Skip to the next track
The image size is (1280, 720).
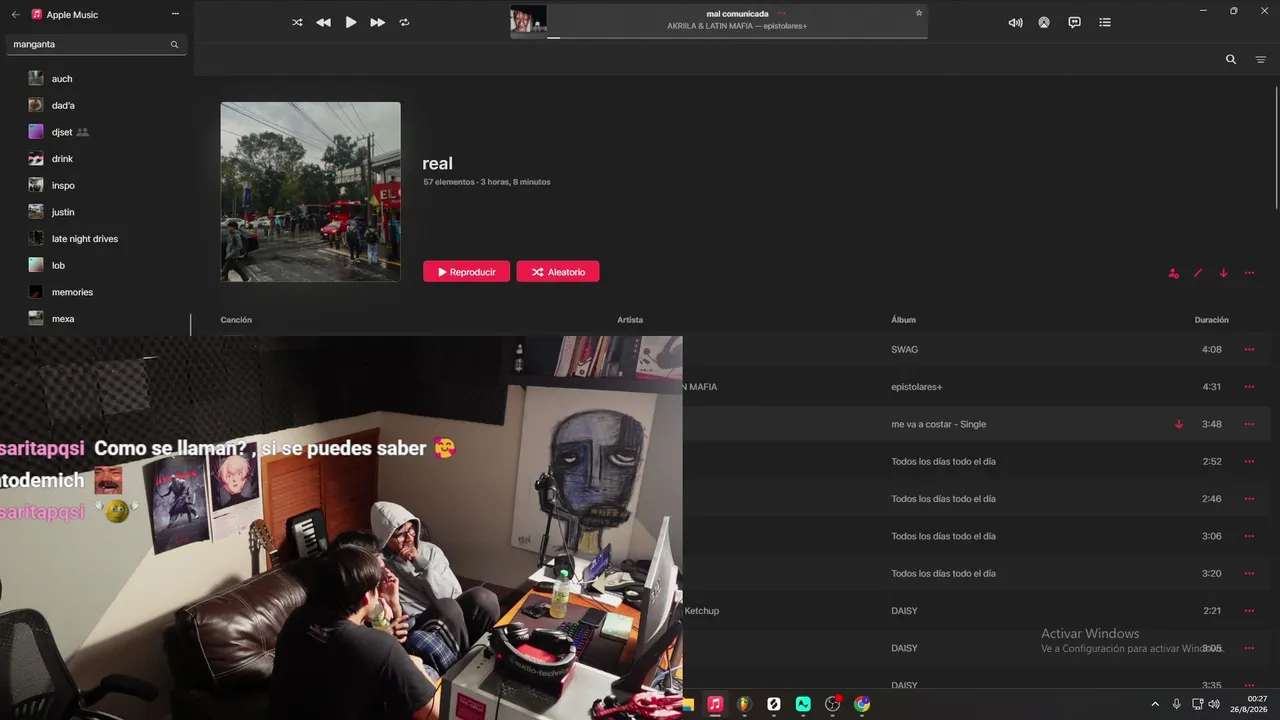point(378,22)
